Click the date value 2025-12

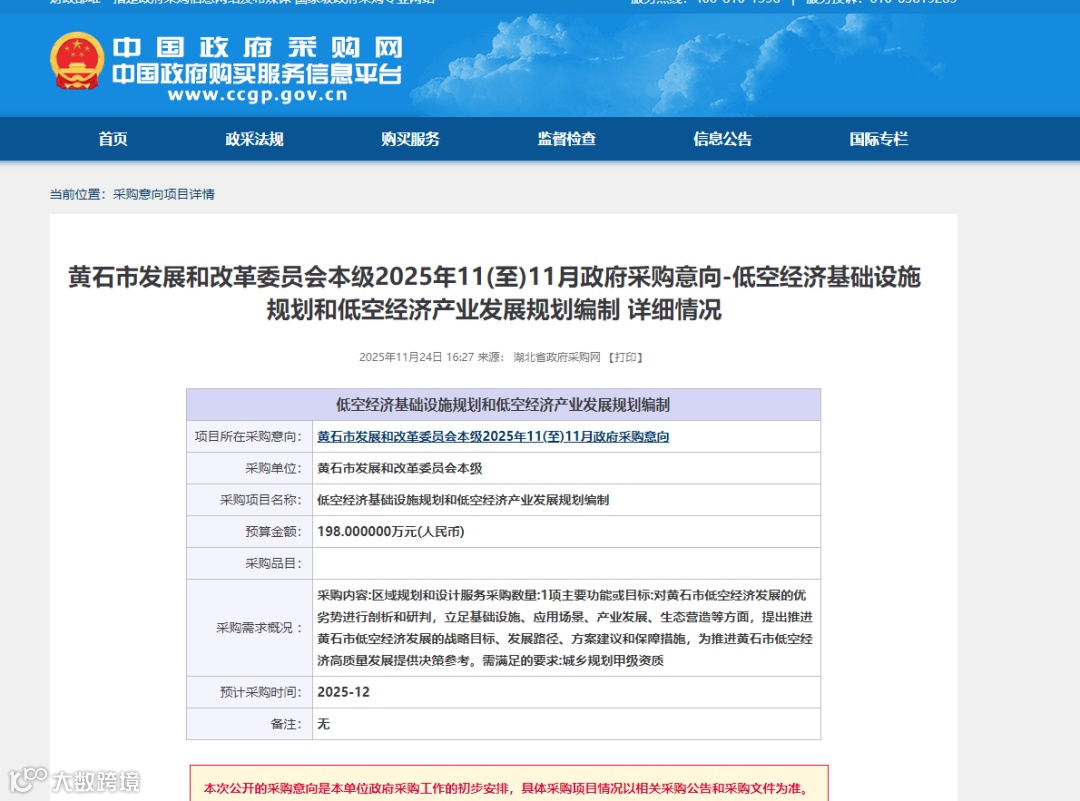[x=344, y=692]
